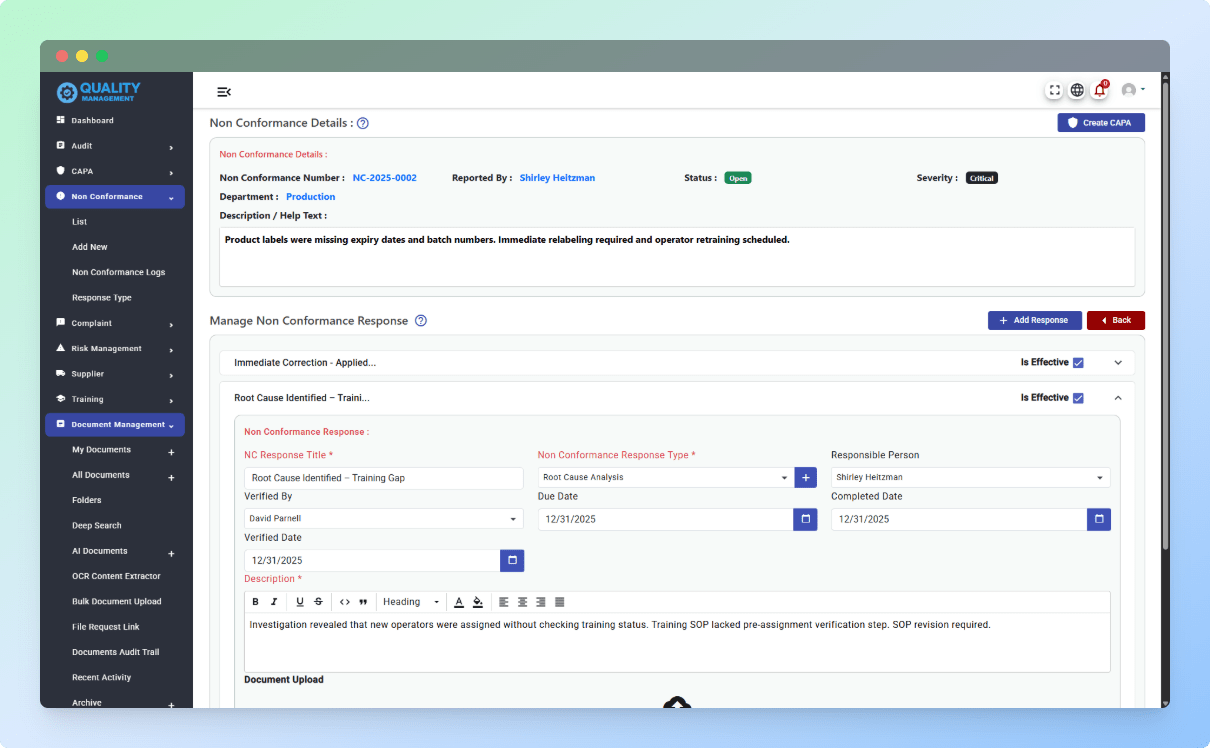This screenshot has width=1210, height=748.
Task: Apply blockquote formatting to the description
Action: click(x=363, y=601)
